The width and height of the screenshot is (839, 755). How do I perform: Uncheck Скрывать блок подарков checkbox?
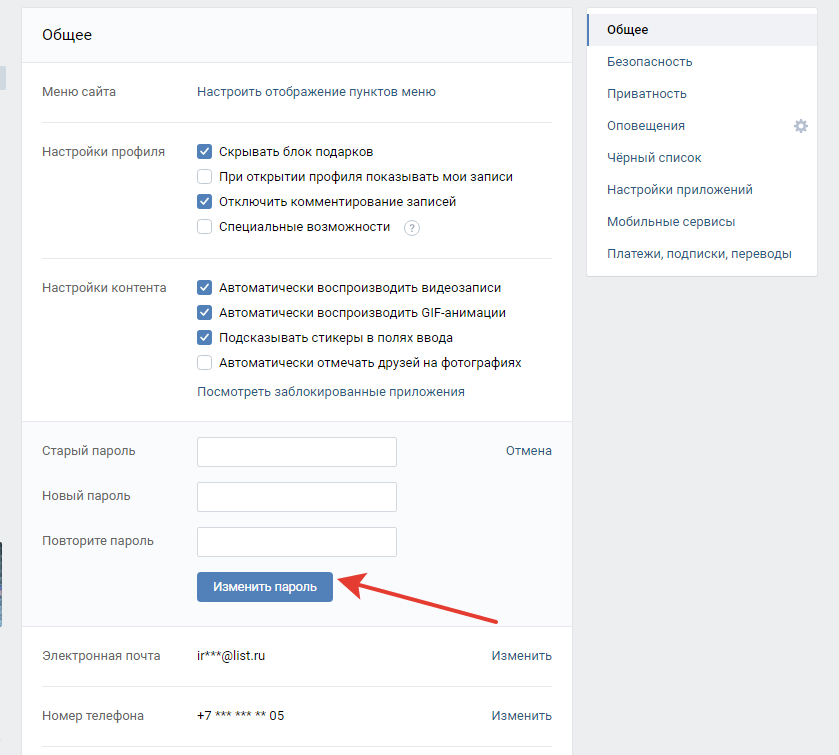coord(204,151)
